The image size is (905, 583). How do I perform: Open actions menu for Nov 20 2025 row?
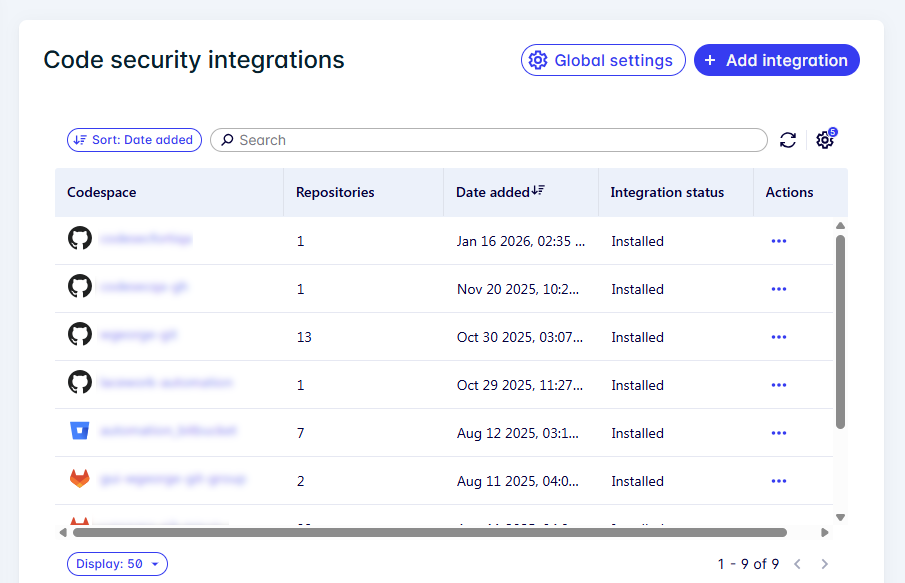pyautogui.click(x=779, y=289)
